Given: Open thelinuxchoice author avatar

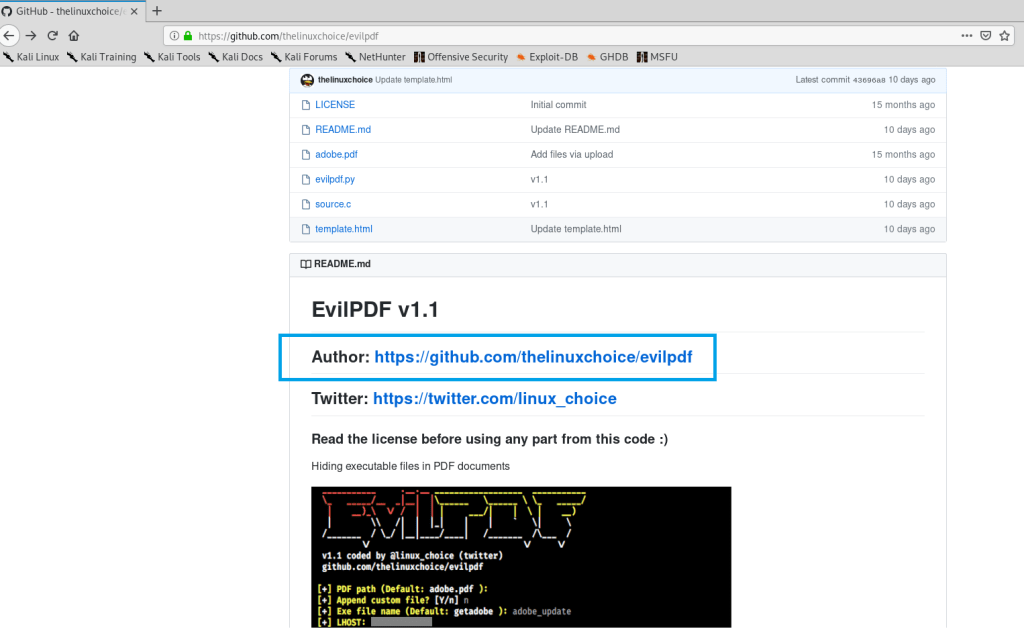Looking at the screenshot, I should point(307,80).
